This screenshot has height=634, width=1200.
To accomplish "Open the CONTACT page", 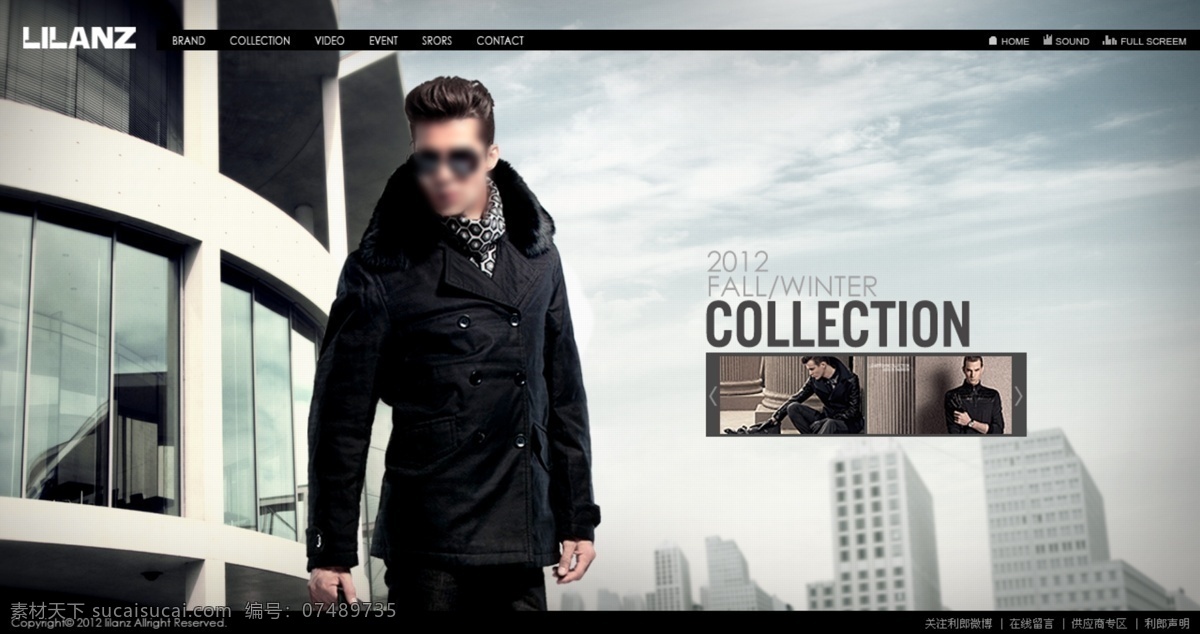I will click(500, 41).
